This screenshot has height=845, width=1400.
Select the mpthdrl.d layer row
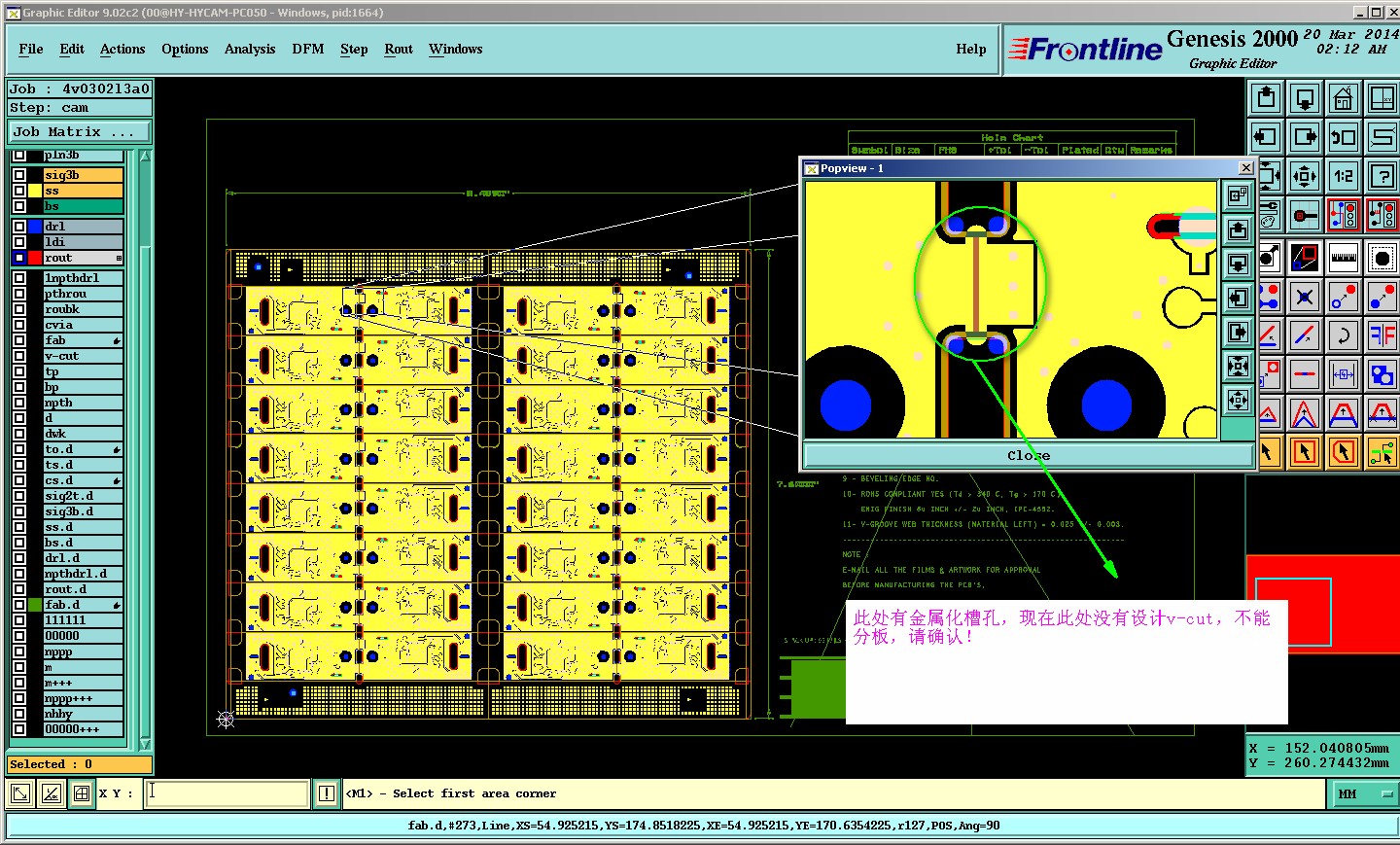click(x=84, y=574)
